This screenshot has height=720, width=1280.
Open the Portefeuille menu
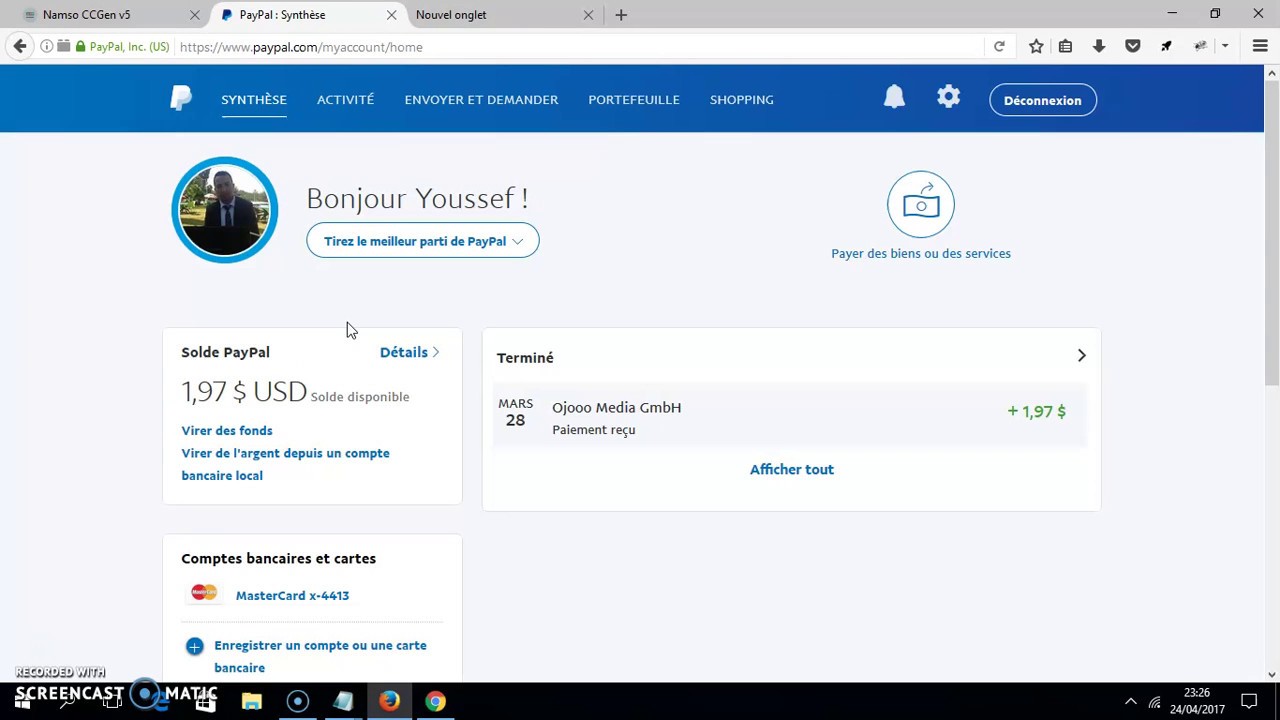coord(634,99)
